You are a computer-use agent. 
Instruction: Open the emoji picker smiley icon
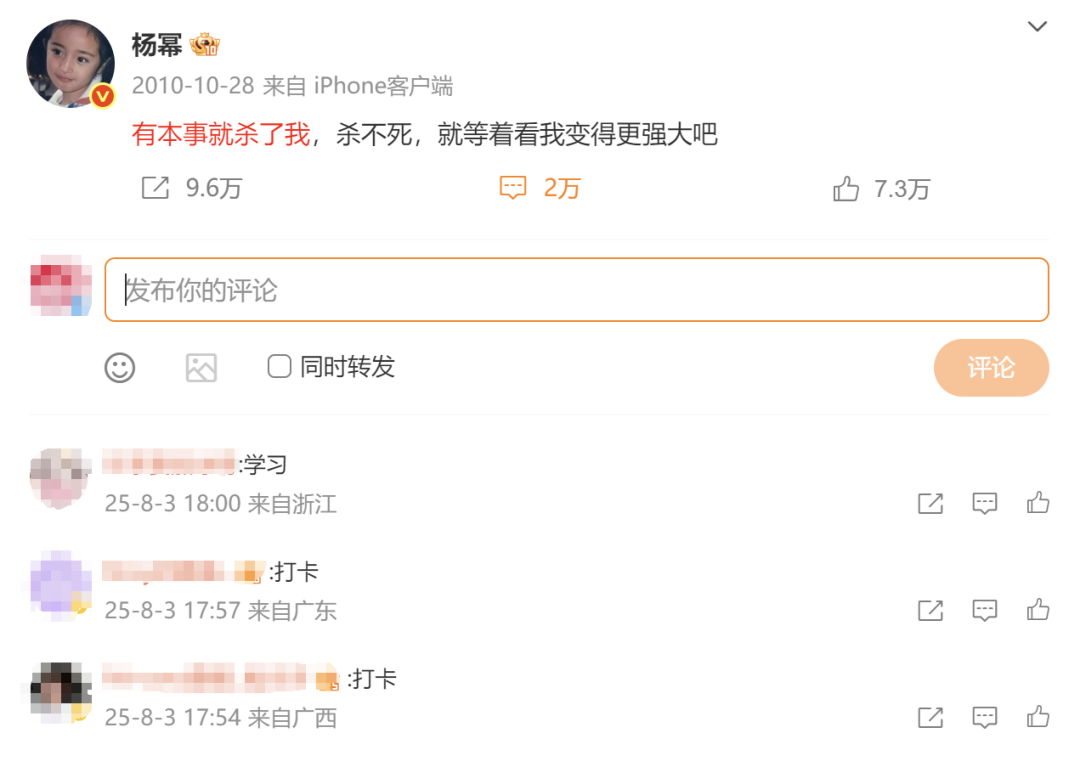(120, 368)
